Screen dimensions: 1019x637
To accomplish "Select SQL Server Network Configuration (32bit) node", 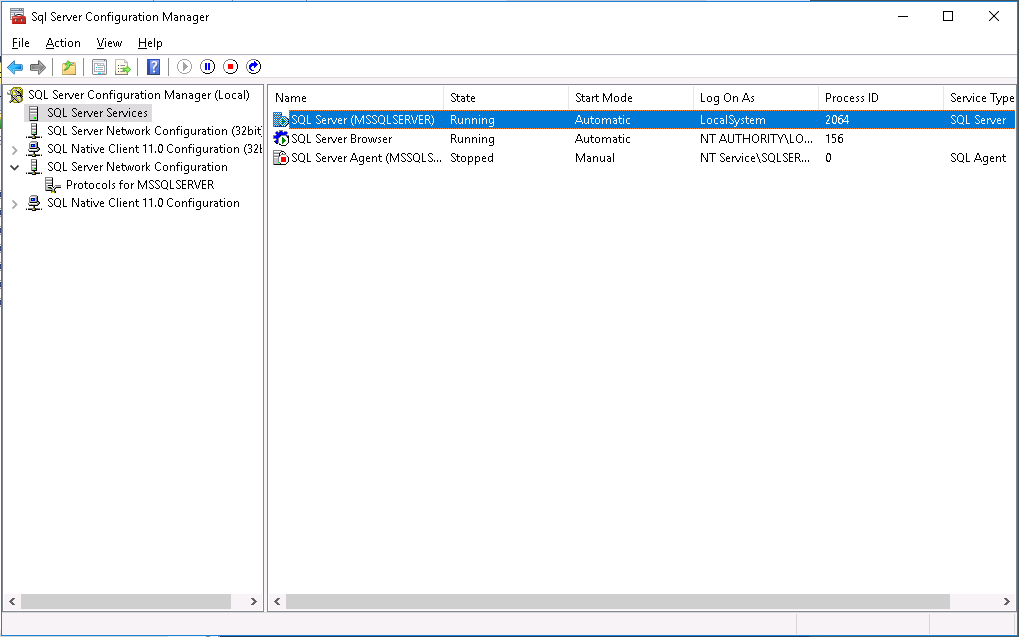I will tap(154, 131).
